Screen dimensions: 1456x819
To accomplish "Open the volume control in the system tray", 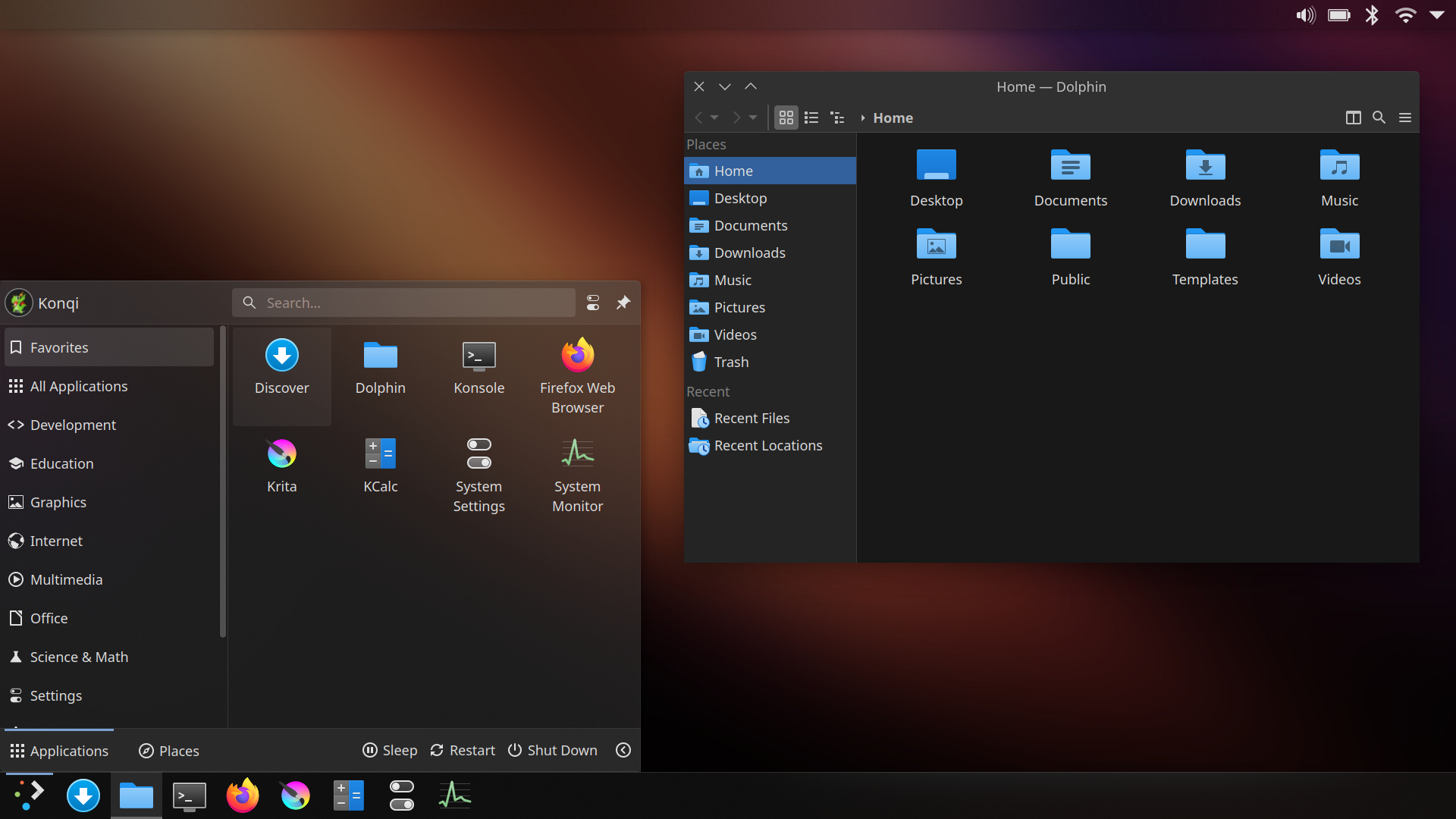I will [1306, 15].
